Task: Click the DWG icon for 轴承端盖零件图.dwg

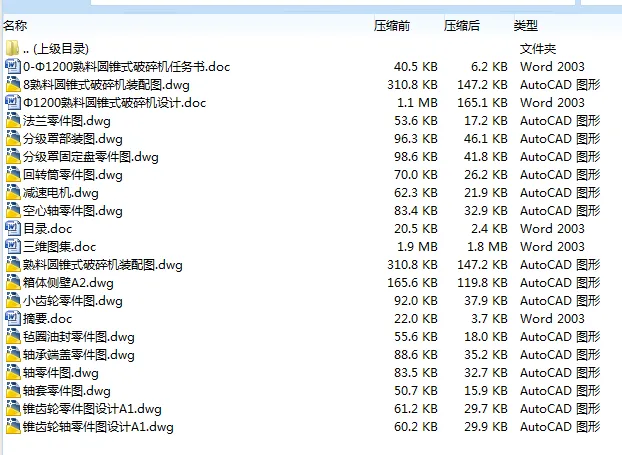Action: (x=13, y=355)
